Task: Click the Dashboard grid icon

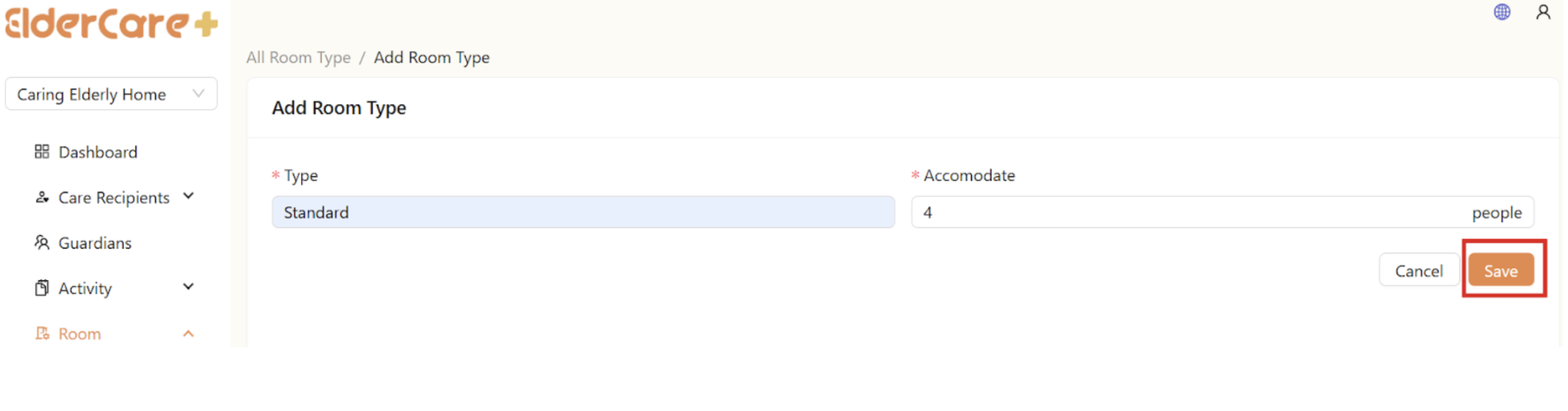Action: (x=42, y=151)
